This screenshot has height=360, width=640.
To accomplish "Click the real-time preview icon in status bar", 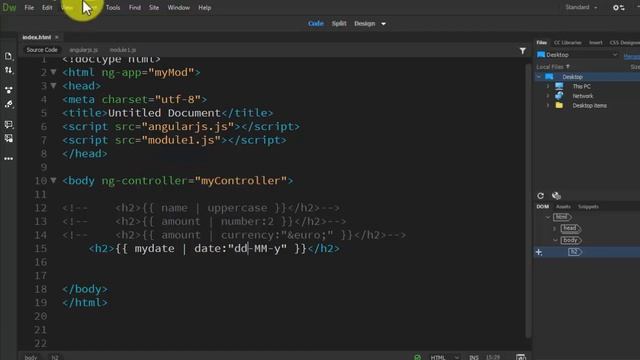I will (x=520, y=357).
